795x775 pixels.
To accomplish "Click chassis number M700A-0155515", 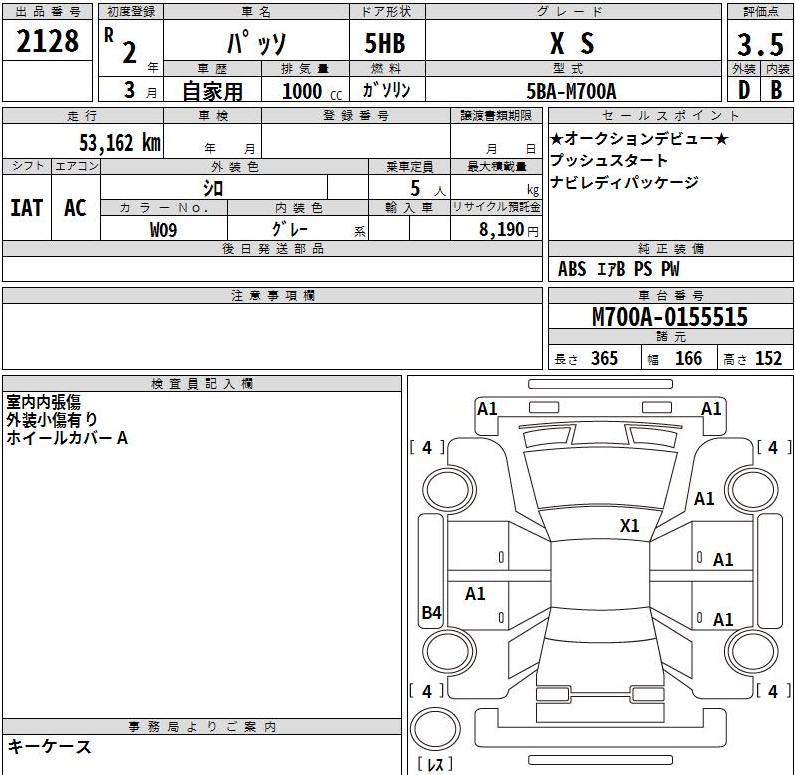I will click(x=670, y=317).
